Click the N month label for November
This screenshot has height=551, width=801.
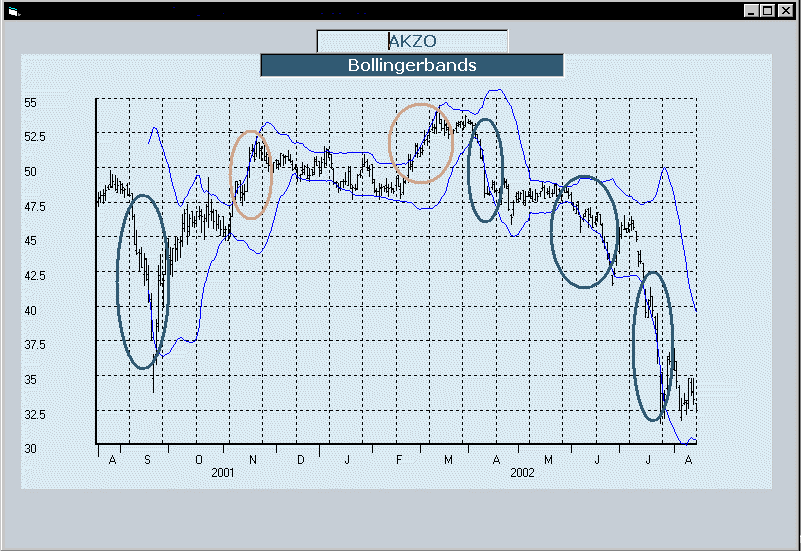(253, 460)
